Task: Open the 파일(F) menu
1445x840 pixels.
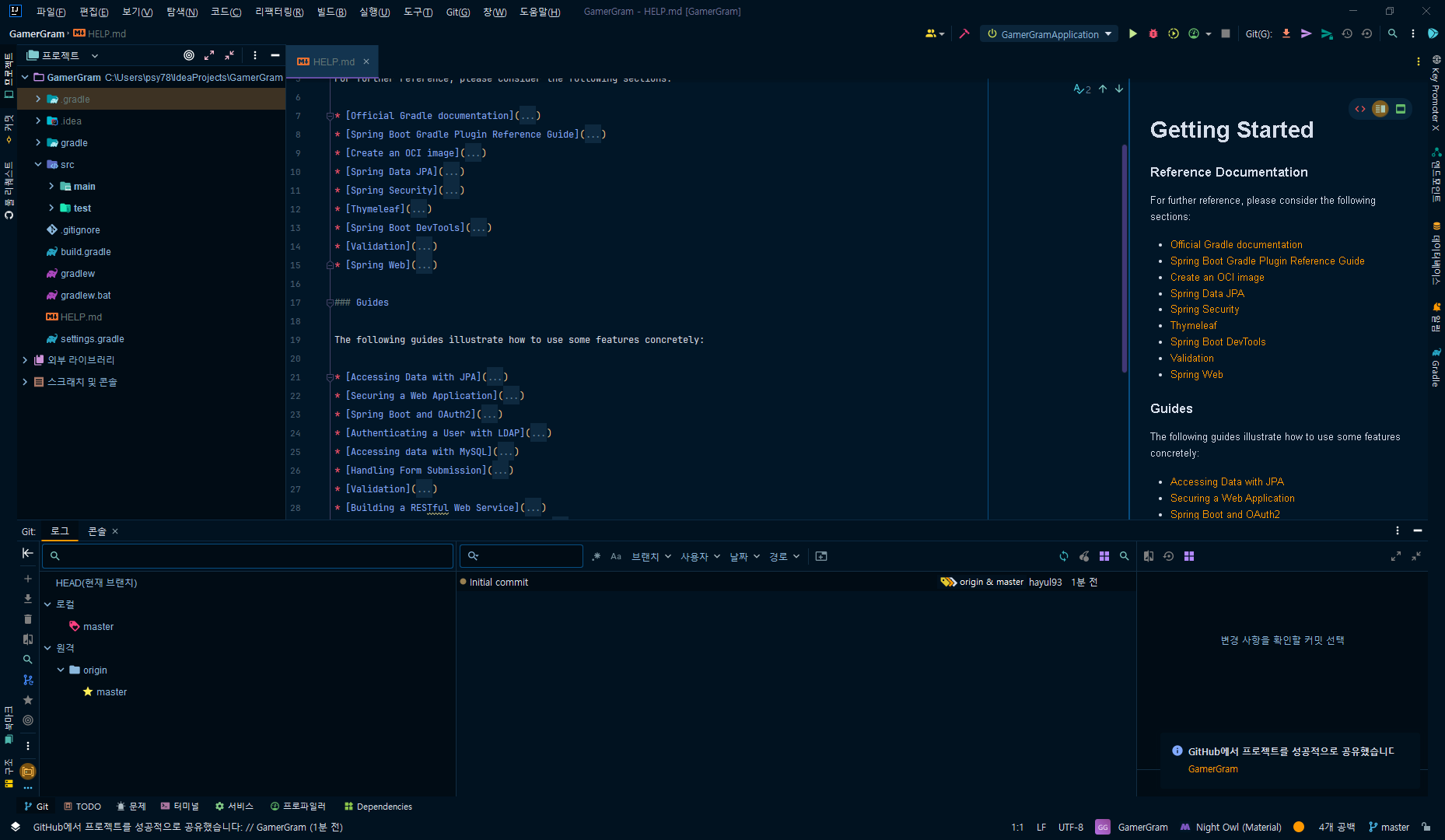Action: pyautogui.click(x=51, y=12)
